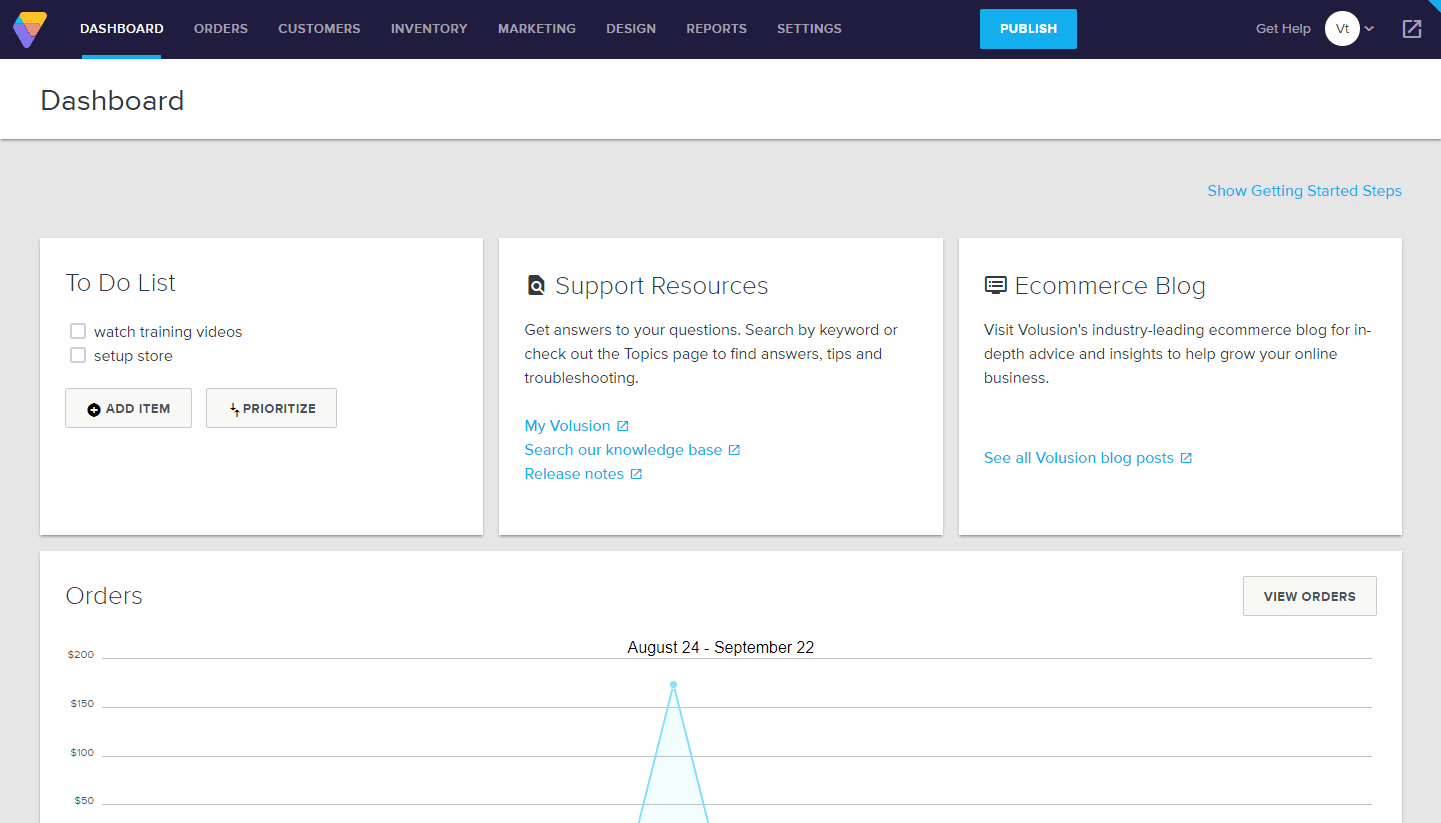The height and width of the screenshot is (823, 1441).
Task: Click the Publish button
Action: 1028,29
